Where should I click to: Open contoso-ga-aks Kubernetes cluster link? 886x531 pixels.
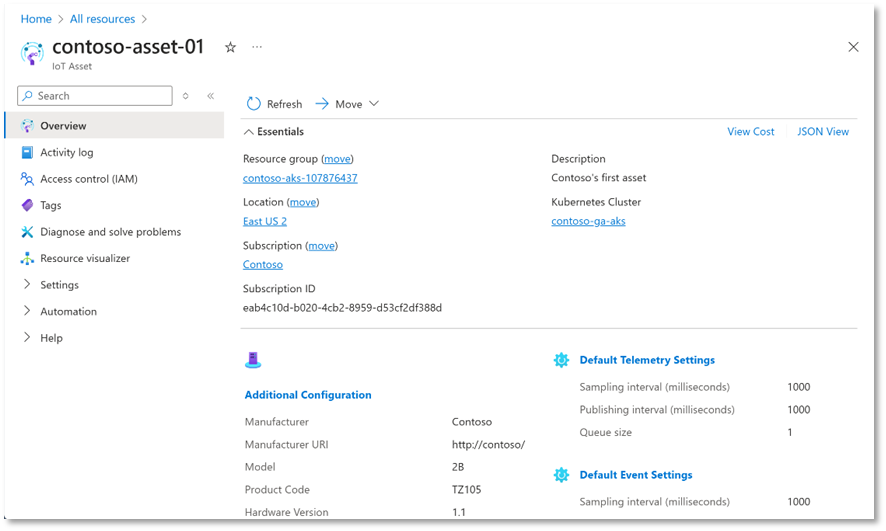click(x=588, y=221)
